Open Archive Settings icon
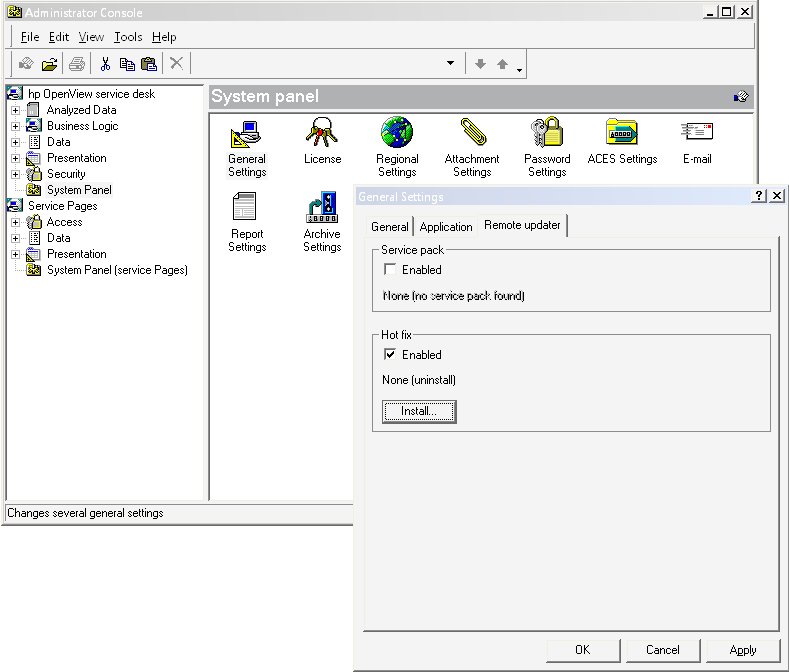Image resolution: width=789 pixels, height=672 pixels. click(322, 208)
